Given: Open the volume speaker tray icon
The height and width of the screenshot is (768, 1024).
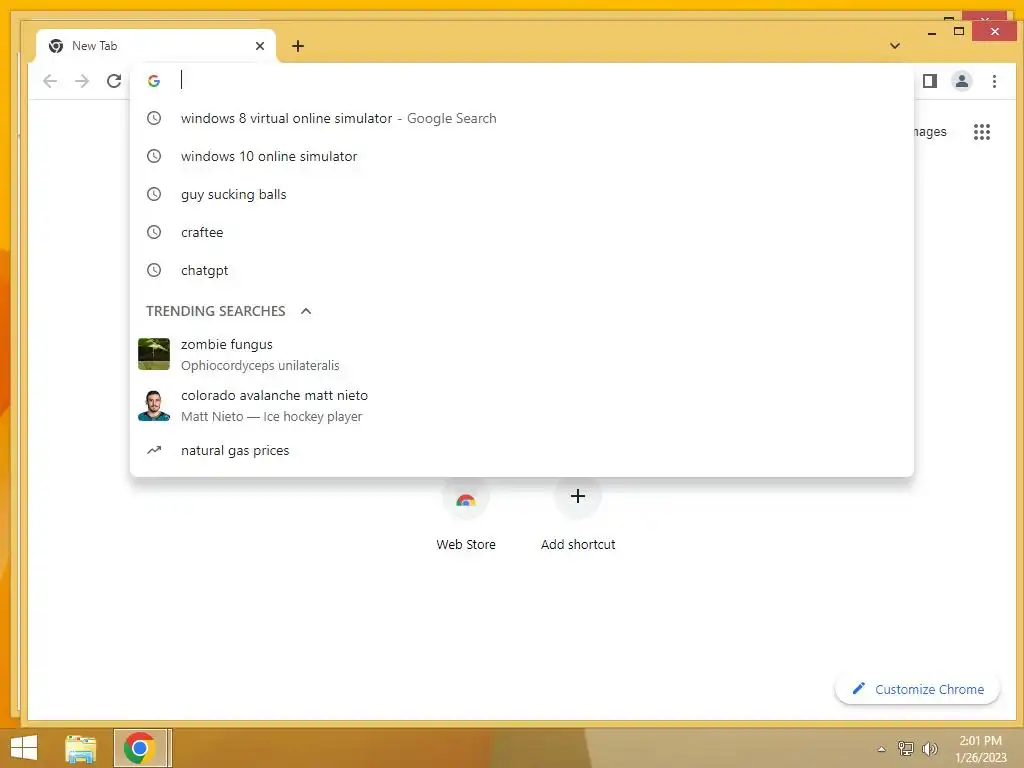Looking at the screenshot, I should click(929, 749).
